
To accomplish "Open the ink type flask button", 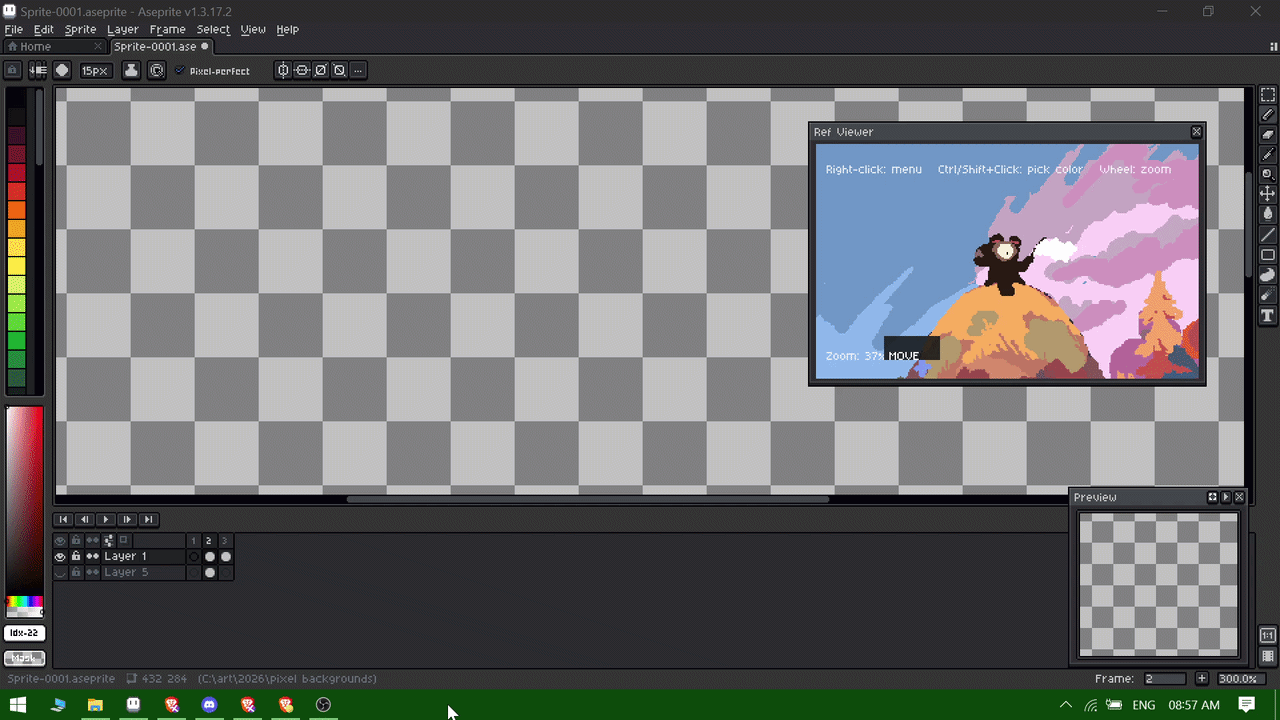I will click(131, 70).
